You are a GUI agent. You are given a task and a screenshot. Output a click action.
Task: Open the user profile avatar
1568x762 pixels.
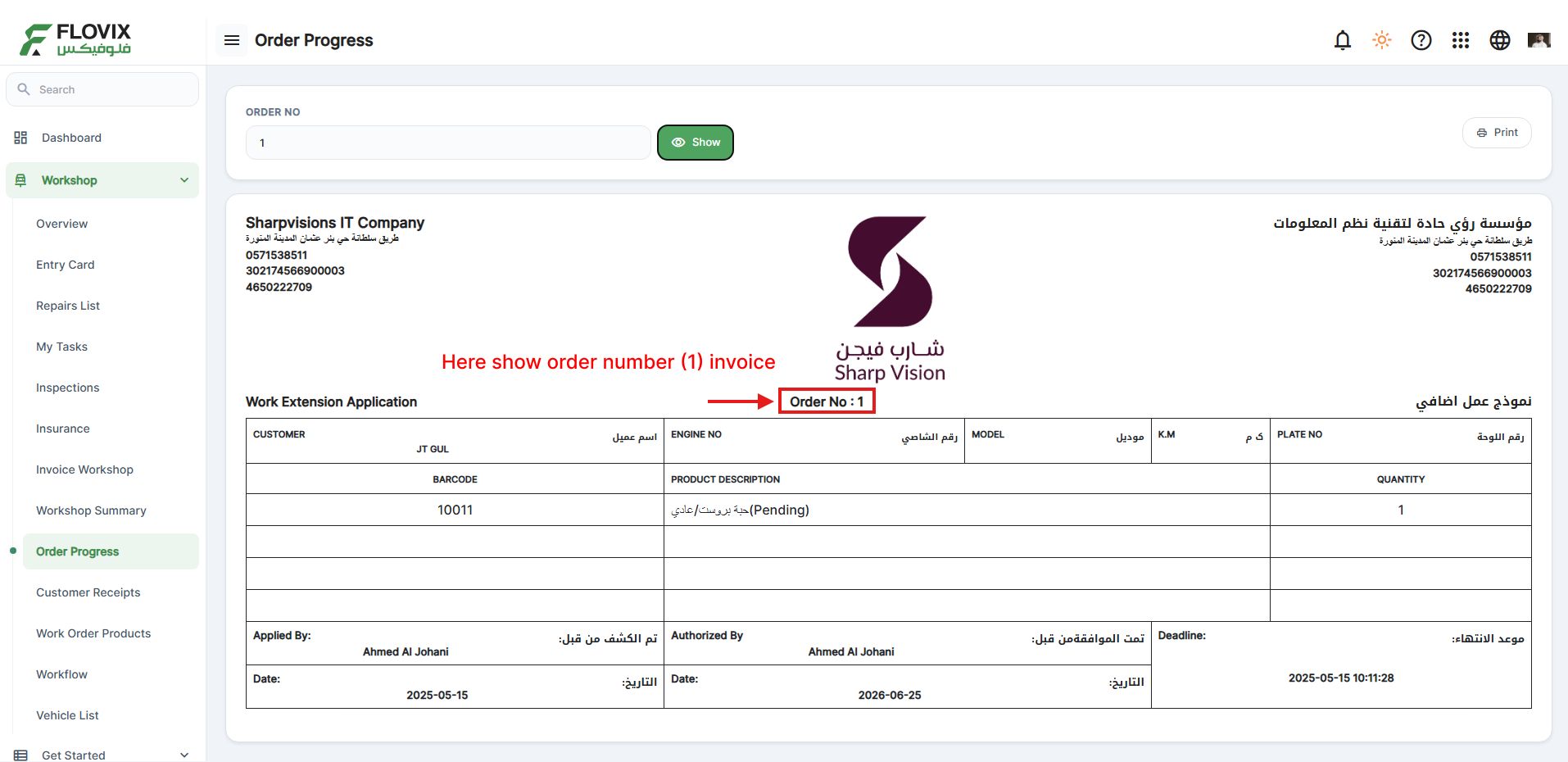point(1539,40)
